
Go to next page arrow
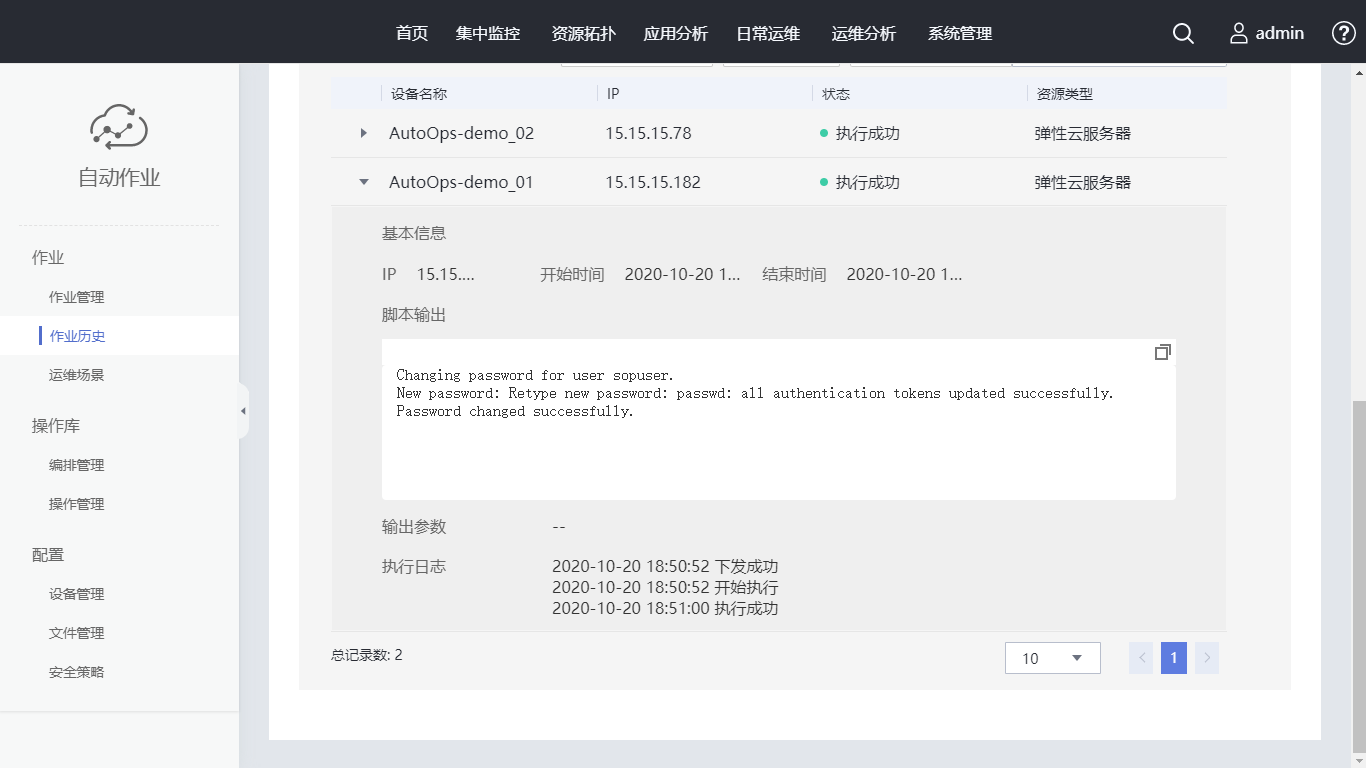(1207, 658)
